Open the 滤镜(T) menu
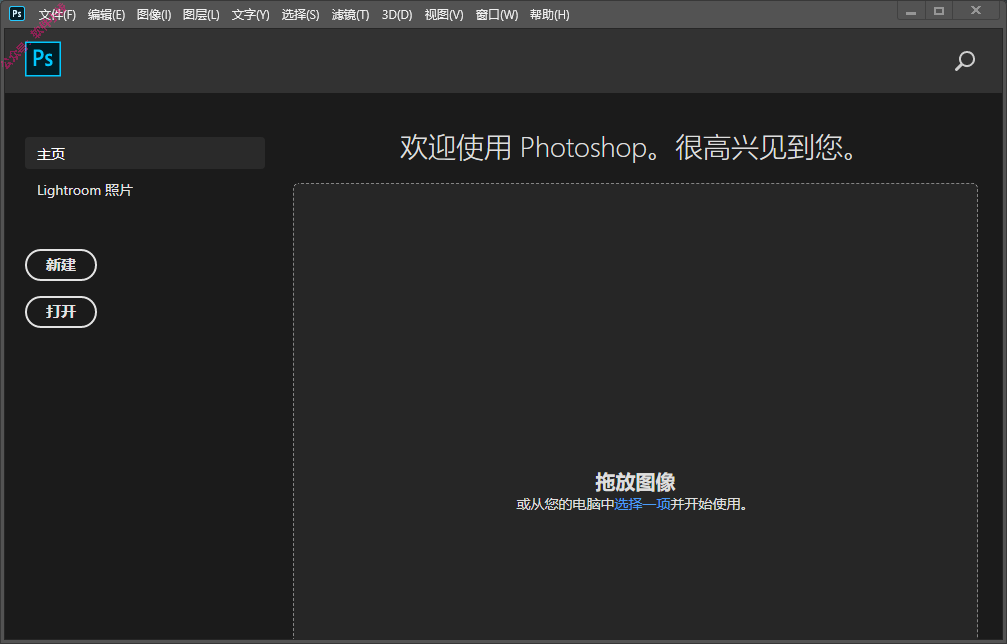Image resolution: width=1007 pixels, height=644 pixels. coord(351,15)
